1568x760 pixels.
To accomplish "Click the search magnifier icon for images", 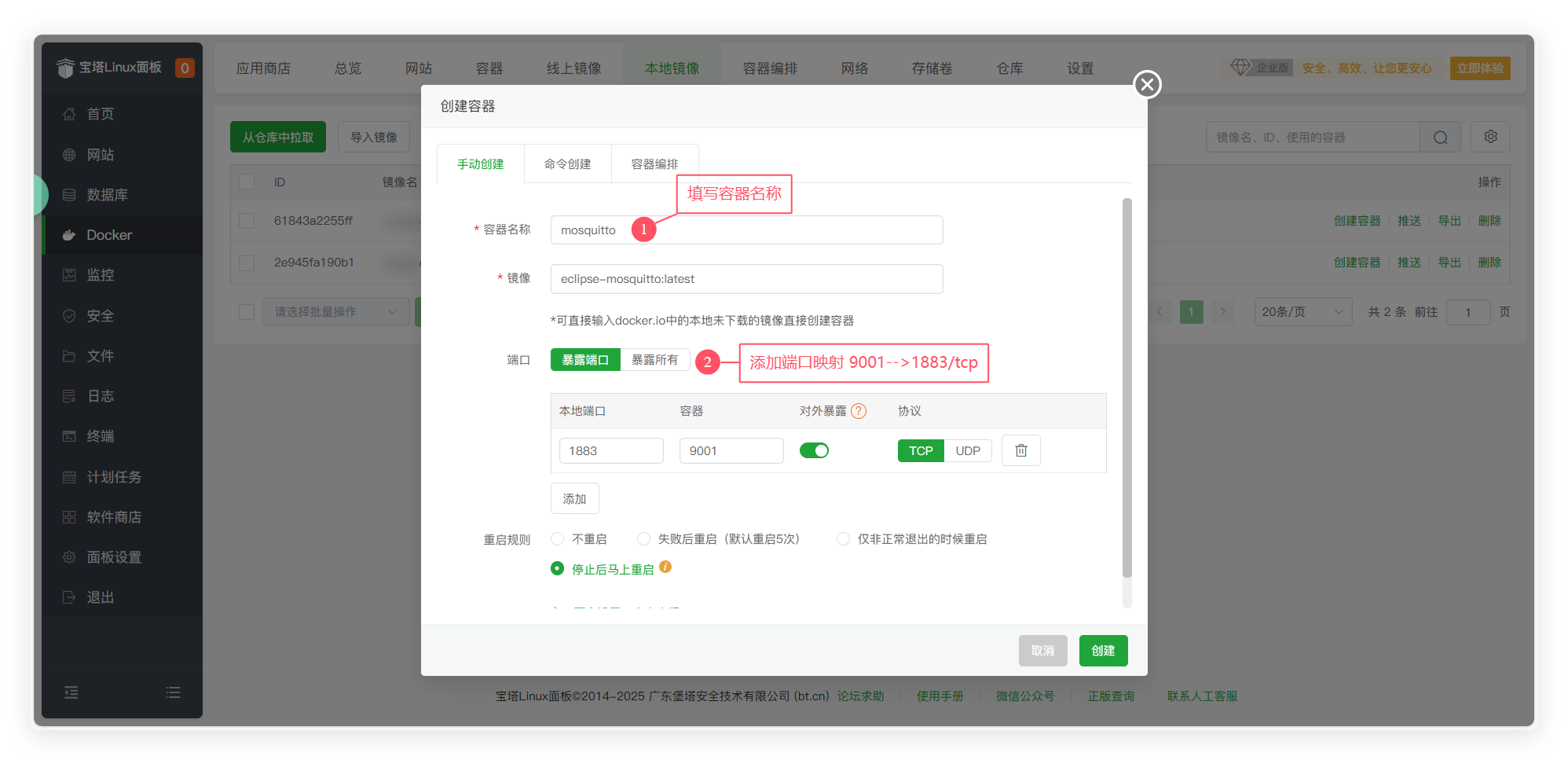I will click(1440, 138).
